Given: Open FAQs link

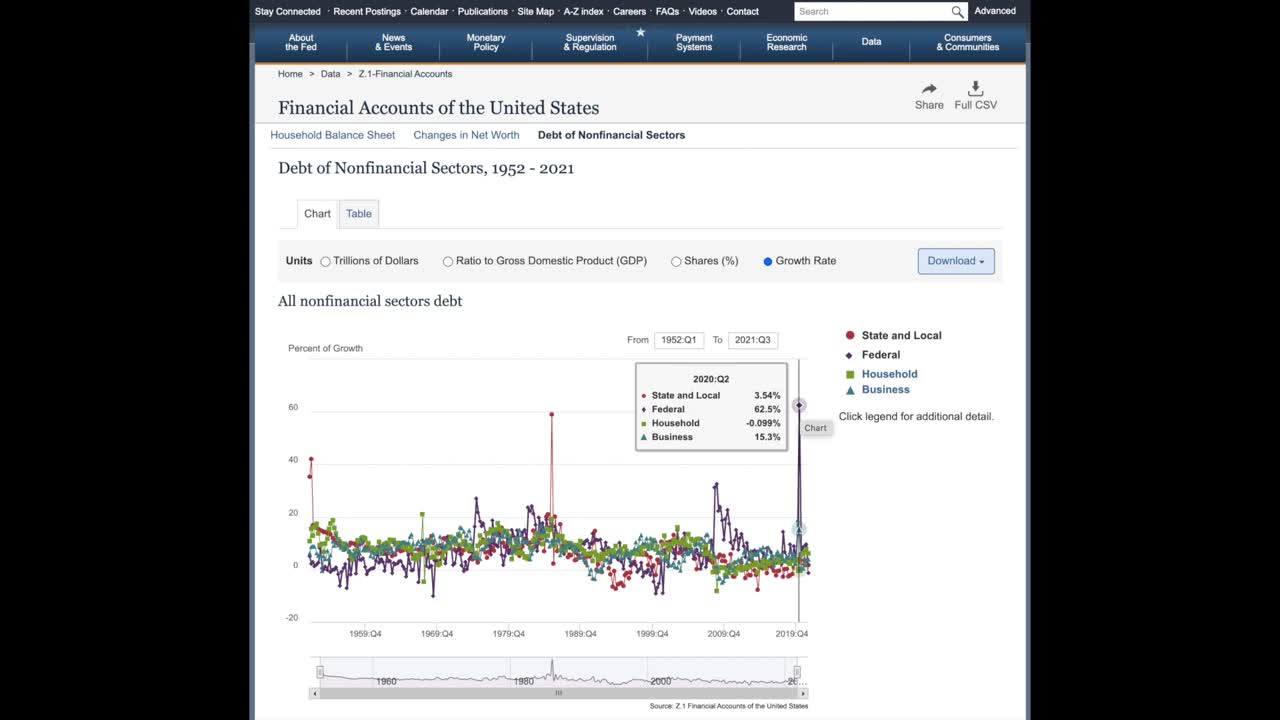Looking at the screenshot, I should (667, 12).
